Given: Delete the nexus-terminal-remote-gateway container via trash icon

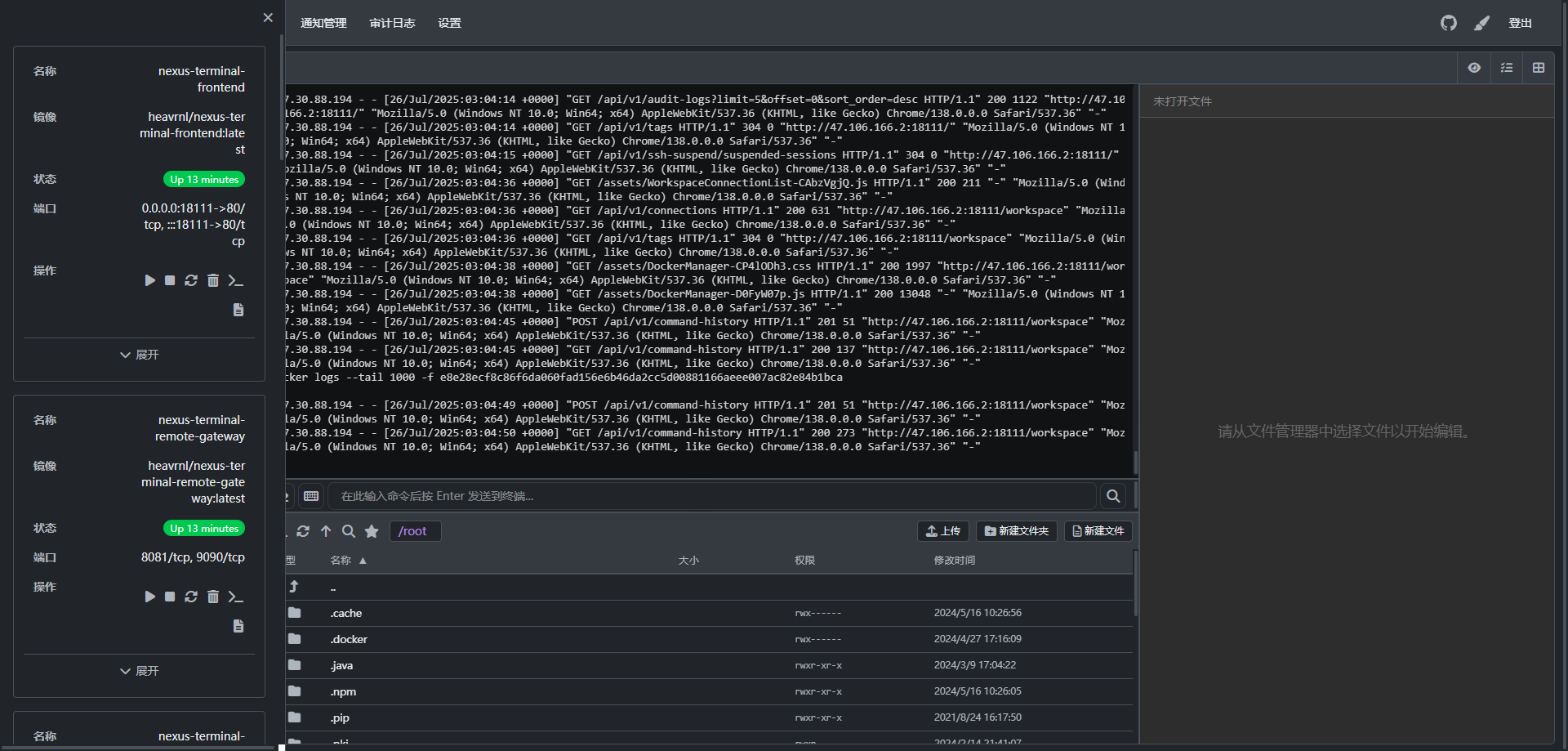Looking at the screenshot, I should point(213,597).
